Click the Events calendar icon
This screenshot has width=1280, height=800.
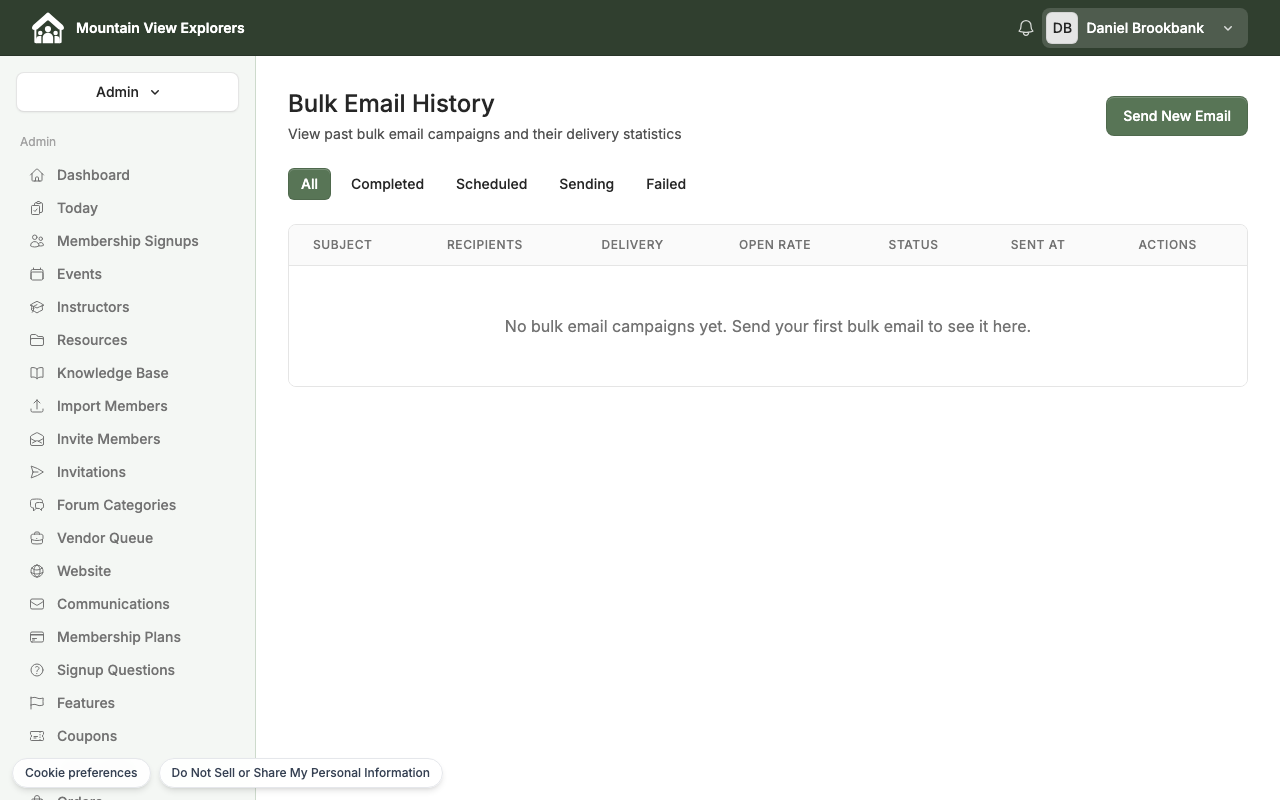pyautogui.click(x=37, y=274)
